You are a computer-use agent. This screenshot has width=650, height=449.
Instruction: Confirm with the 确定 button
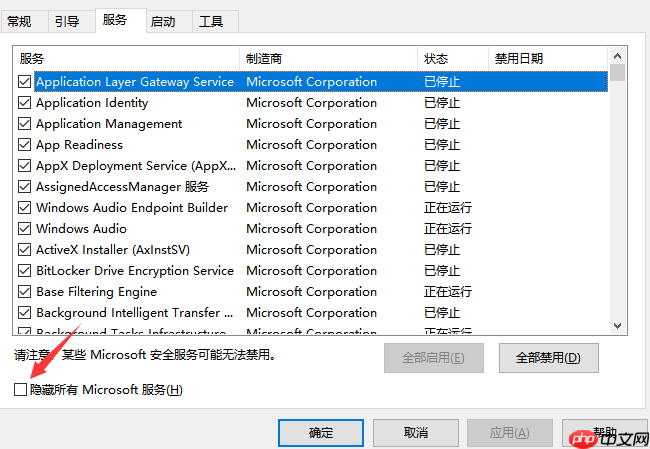coord(321,433)
